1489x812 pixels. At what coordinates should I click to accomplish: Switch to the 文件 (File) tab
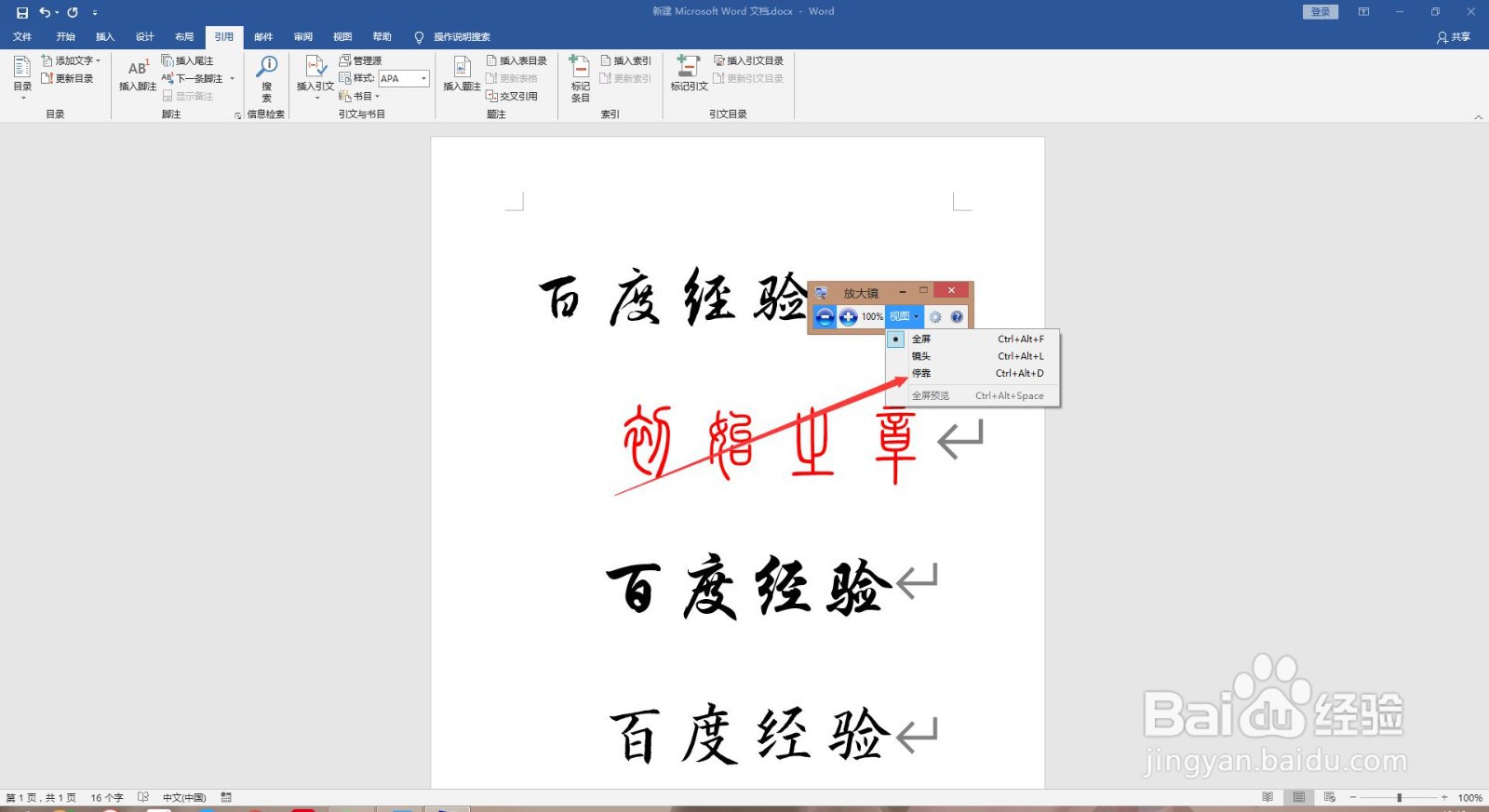pos(22,37)
